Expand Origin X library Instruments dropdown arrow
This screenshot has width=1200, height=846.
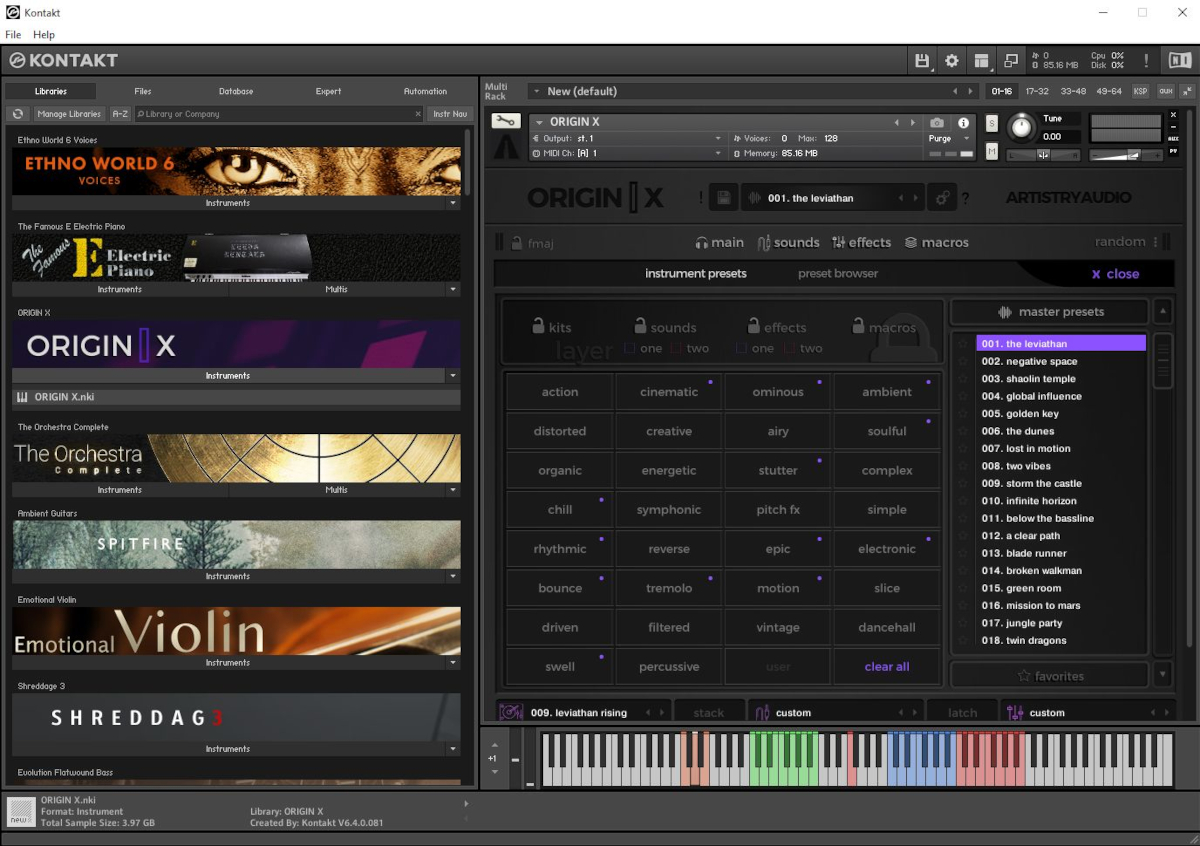(453, 376)
